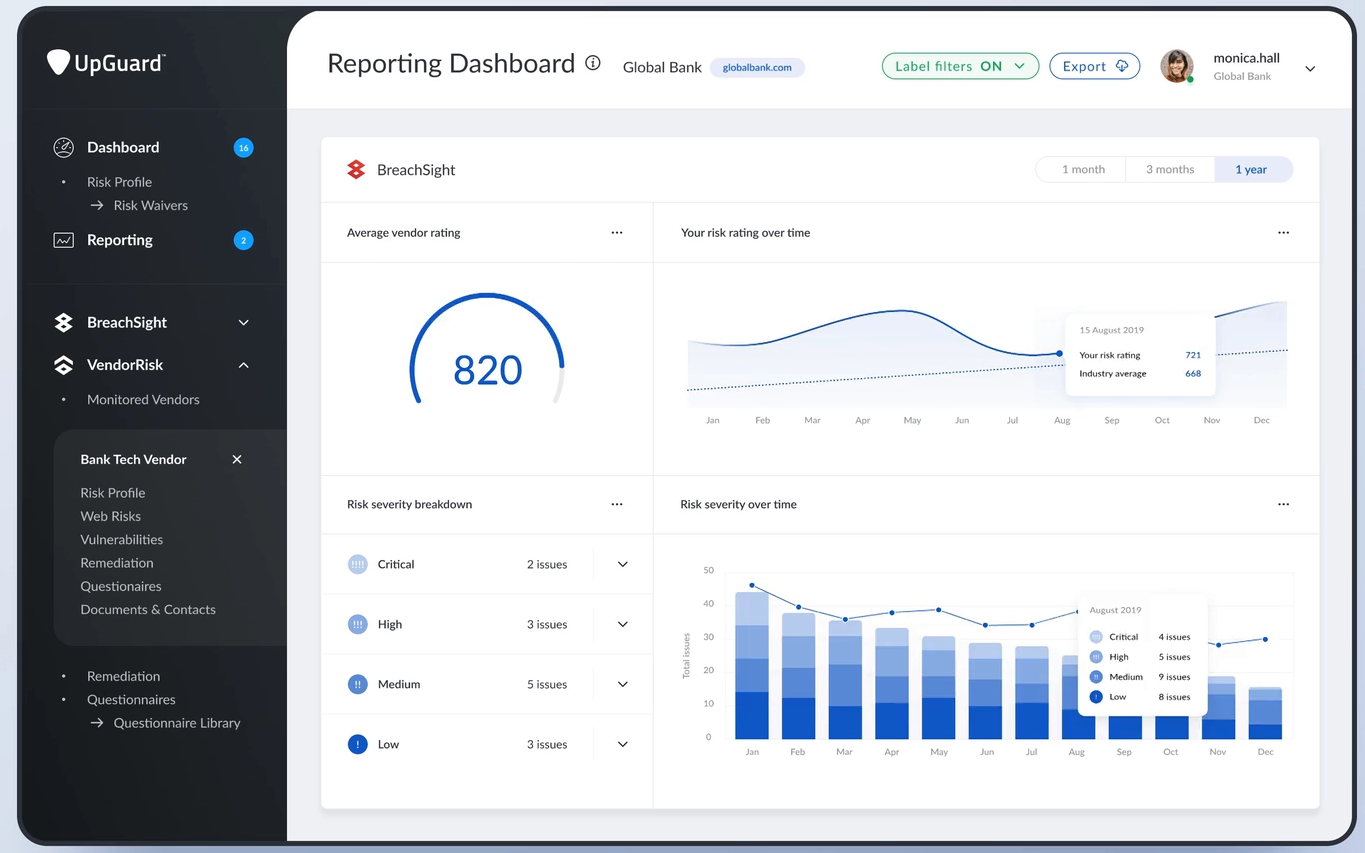Open Questionnaires in VendorRisk section
The image size is (1365, 853).
click(131, 700)
